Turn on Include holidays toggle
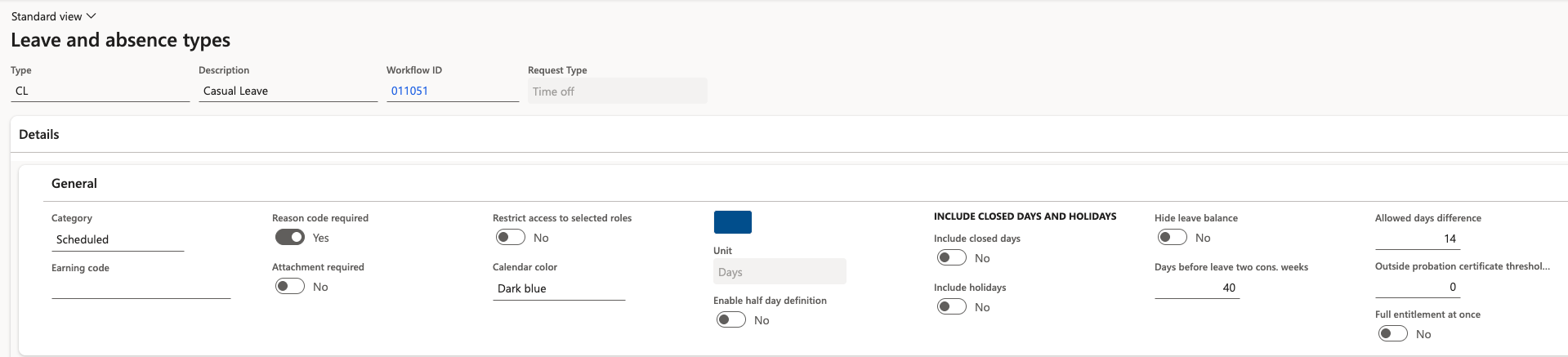 952,306
